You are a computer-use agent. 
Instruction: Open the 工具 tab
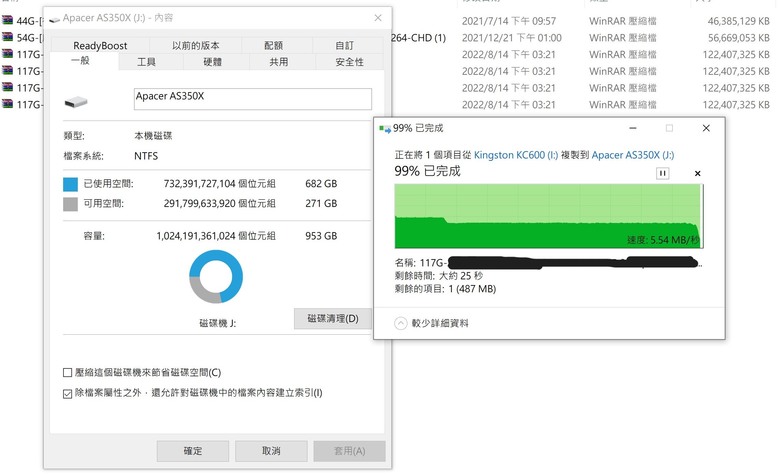click(146, 62)
